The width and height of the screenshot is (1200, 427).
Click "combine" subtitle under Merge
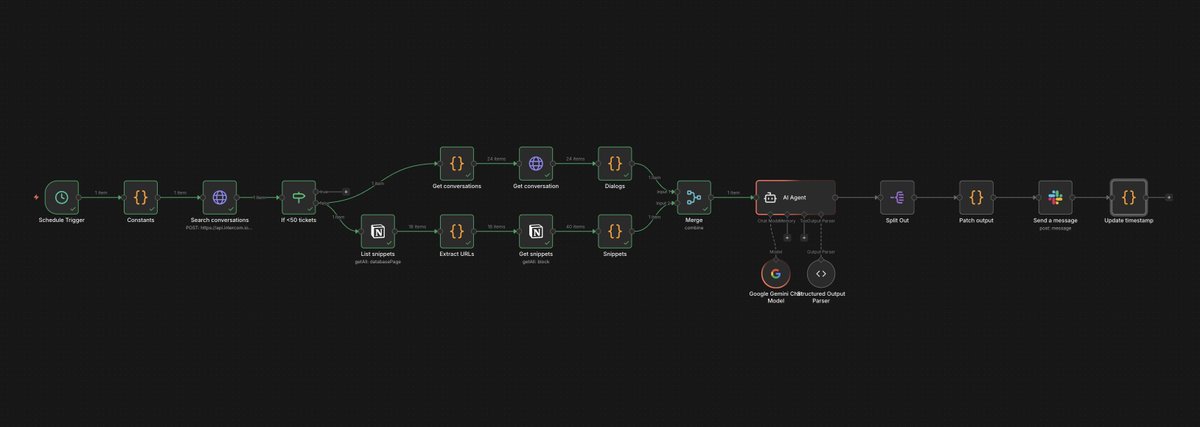[694, 227]
